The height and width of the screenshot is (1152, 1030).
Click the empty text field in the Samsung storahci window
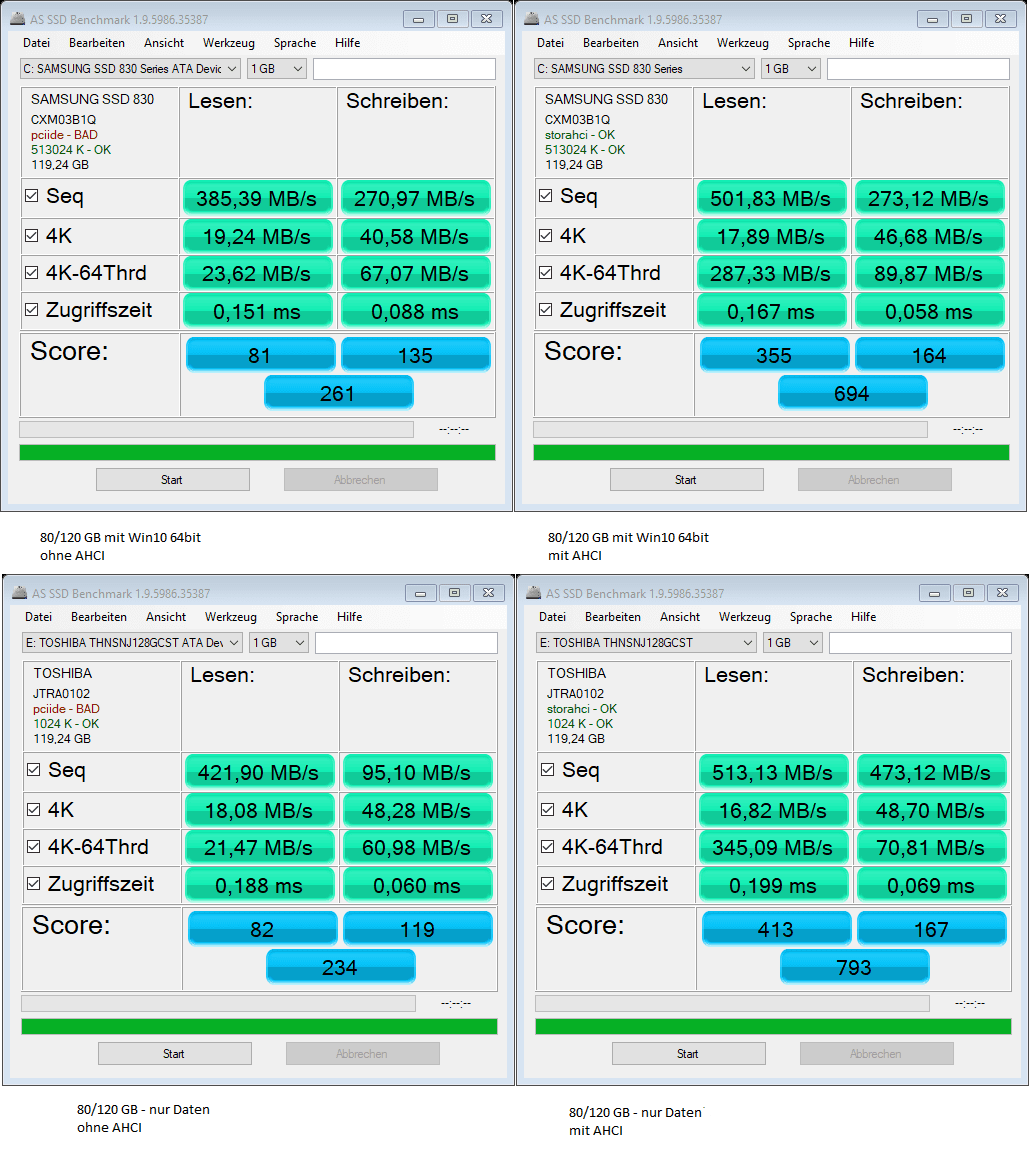pos(918,69)
